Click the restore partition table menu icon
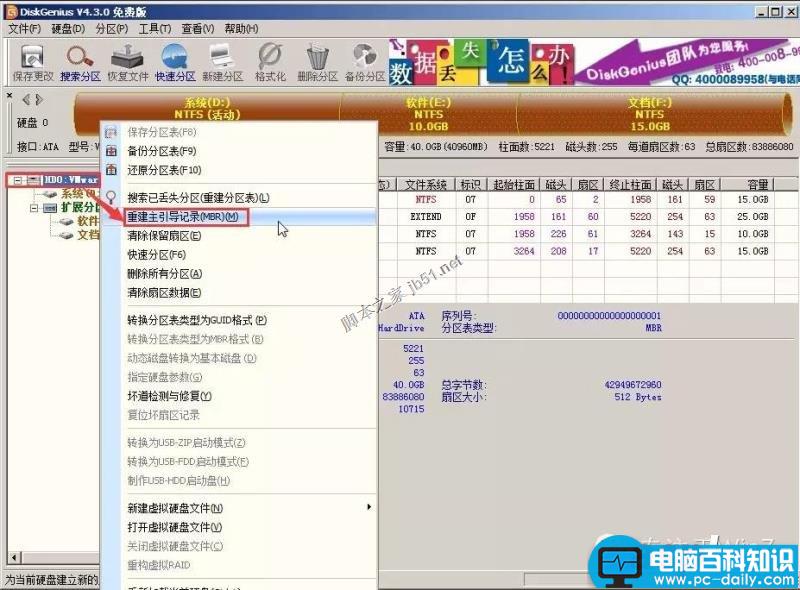 [111, 170]
